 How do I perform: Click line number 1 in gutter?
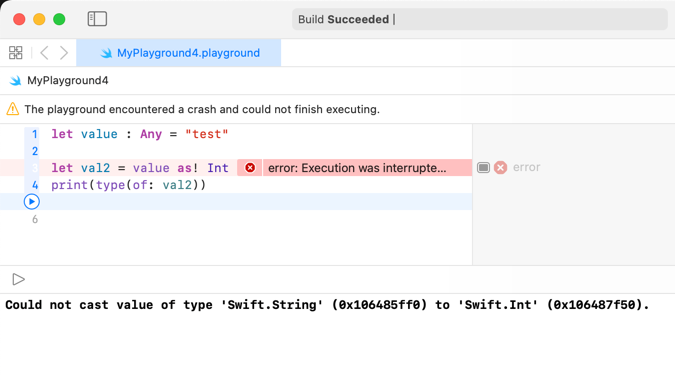tap(35, 134)
